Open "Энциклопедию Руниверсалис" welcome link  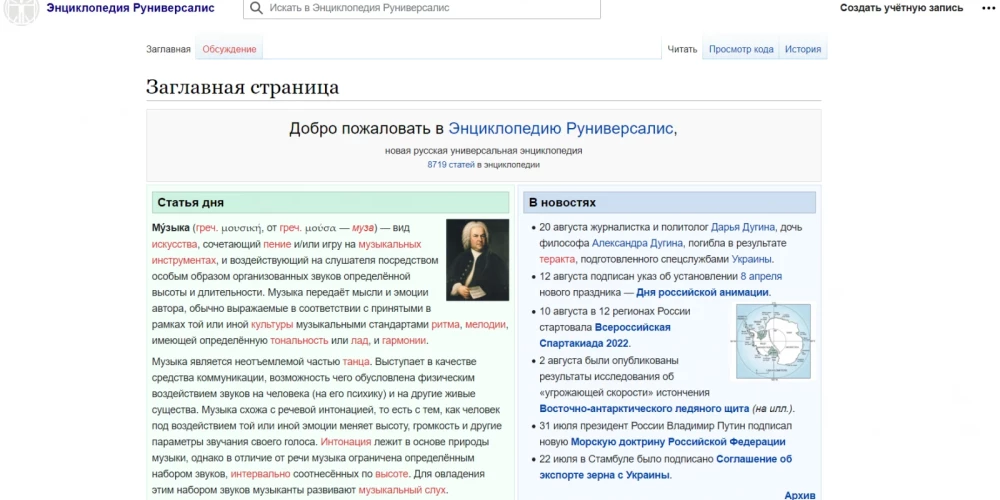(561, 129)
